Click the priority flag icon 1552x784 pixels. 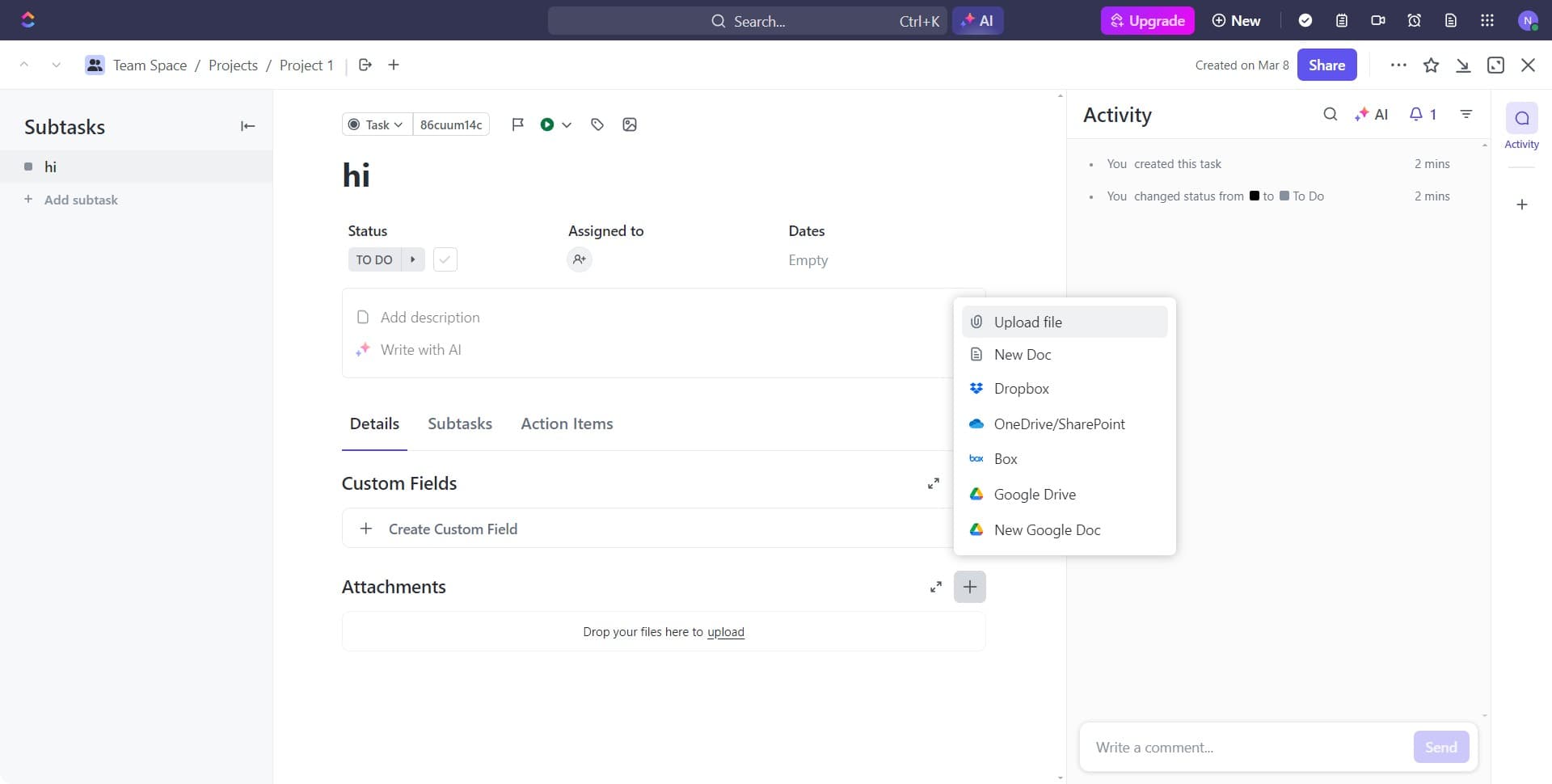click(518, 124)
